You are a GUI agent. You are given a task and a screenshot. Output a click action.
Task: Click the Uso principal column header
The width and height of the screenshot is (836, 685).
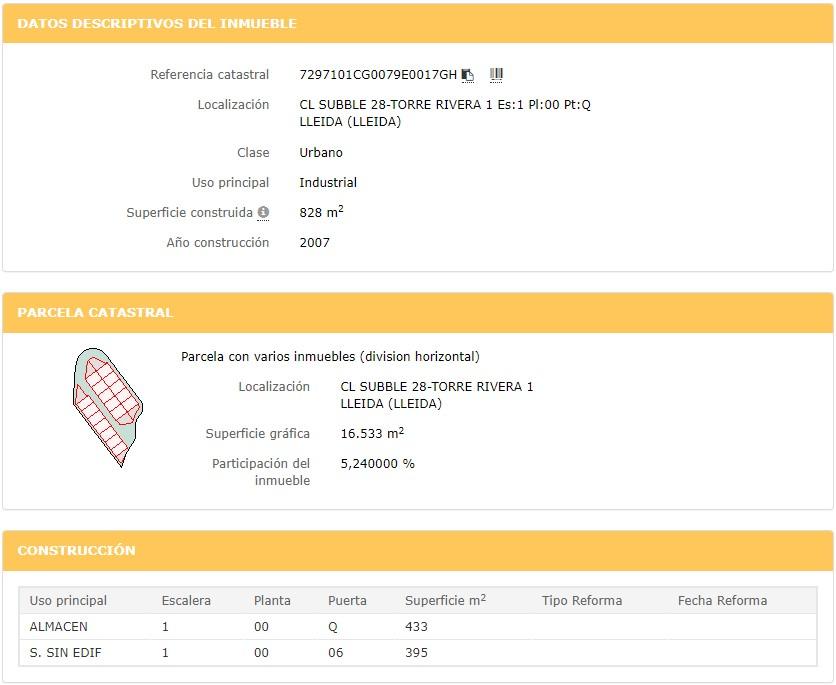click(x=68, y=601)
